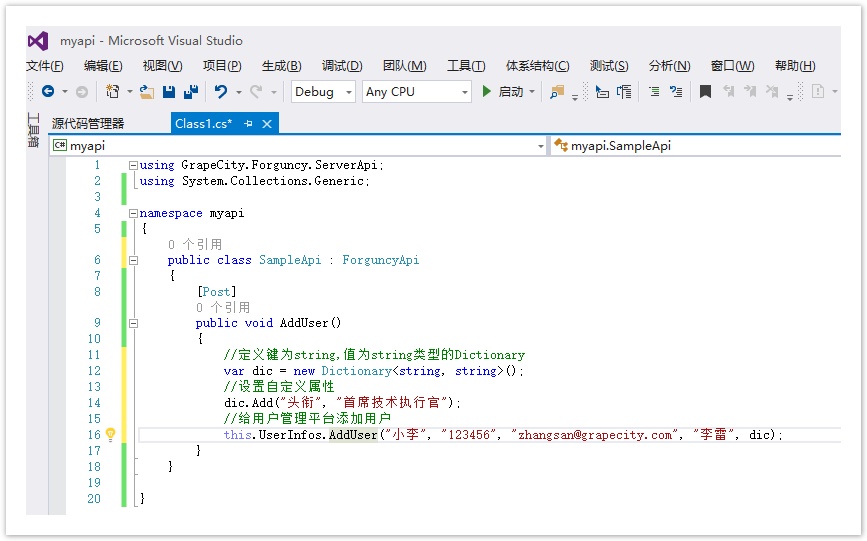Open the 分析(N) menu
This screenshot has height=541, width=867.
(670, 66)
